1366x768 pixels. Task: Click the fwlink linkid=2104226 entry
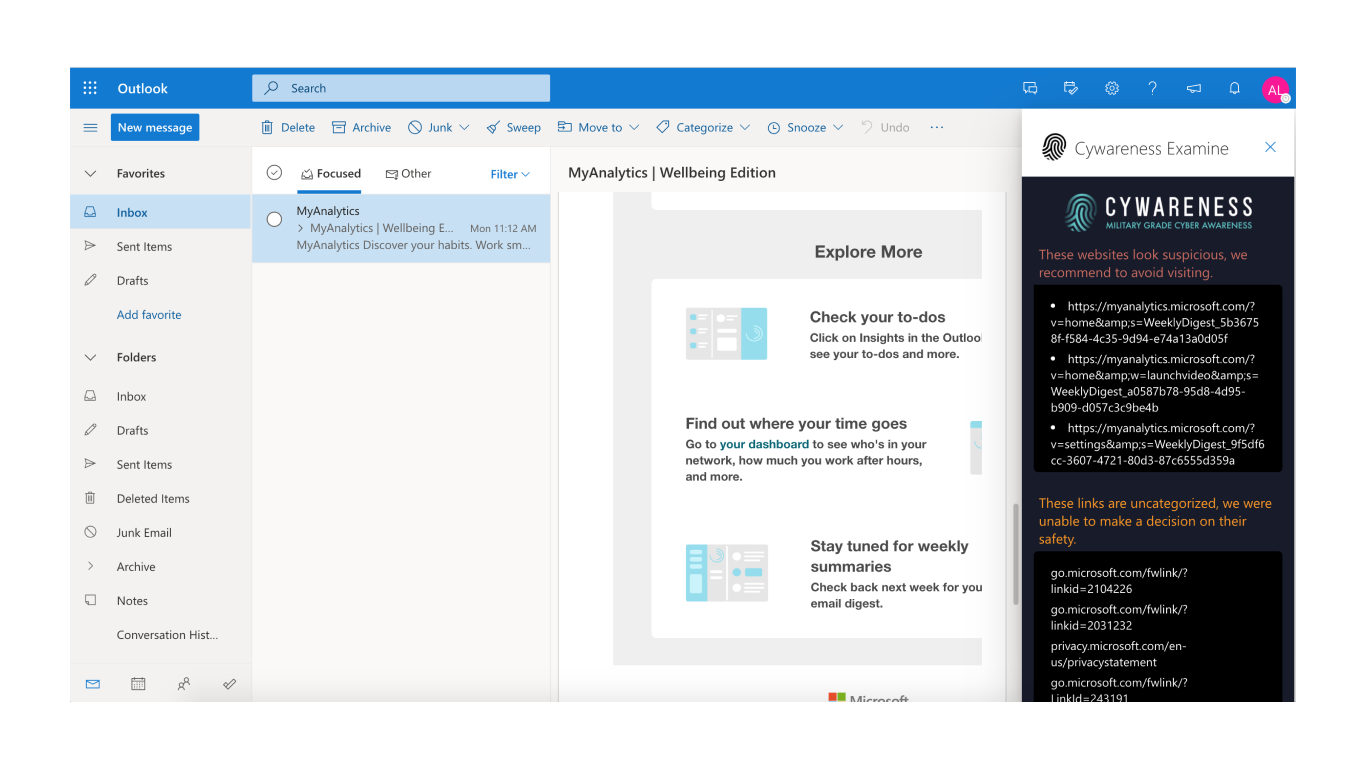pyautogui.click(x=1119, y=581)
